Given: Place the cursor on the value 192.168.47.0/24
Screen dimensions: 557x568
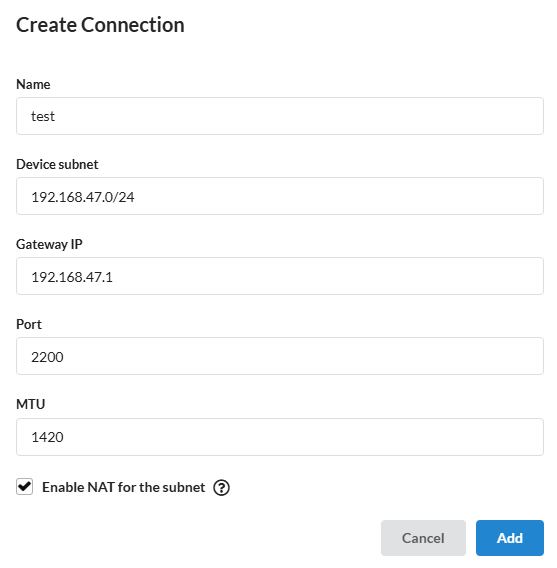Looking at the screenshot, I should pos(83,197).
